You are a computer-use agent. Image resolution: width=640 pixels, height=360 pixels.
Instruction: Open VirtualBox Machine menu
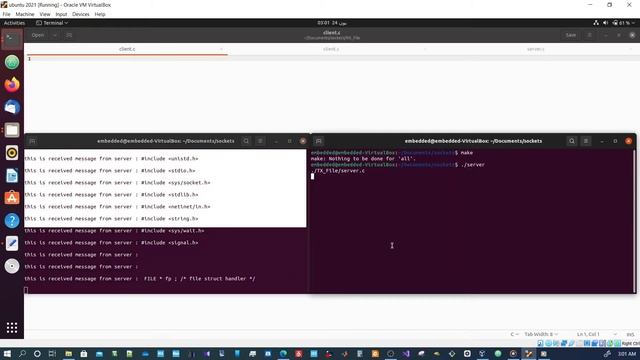(x=25, y=14)
